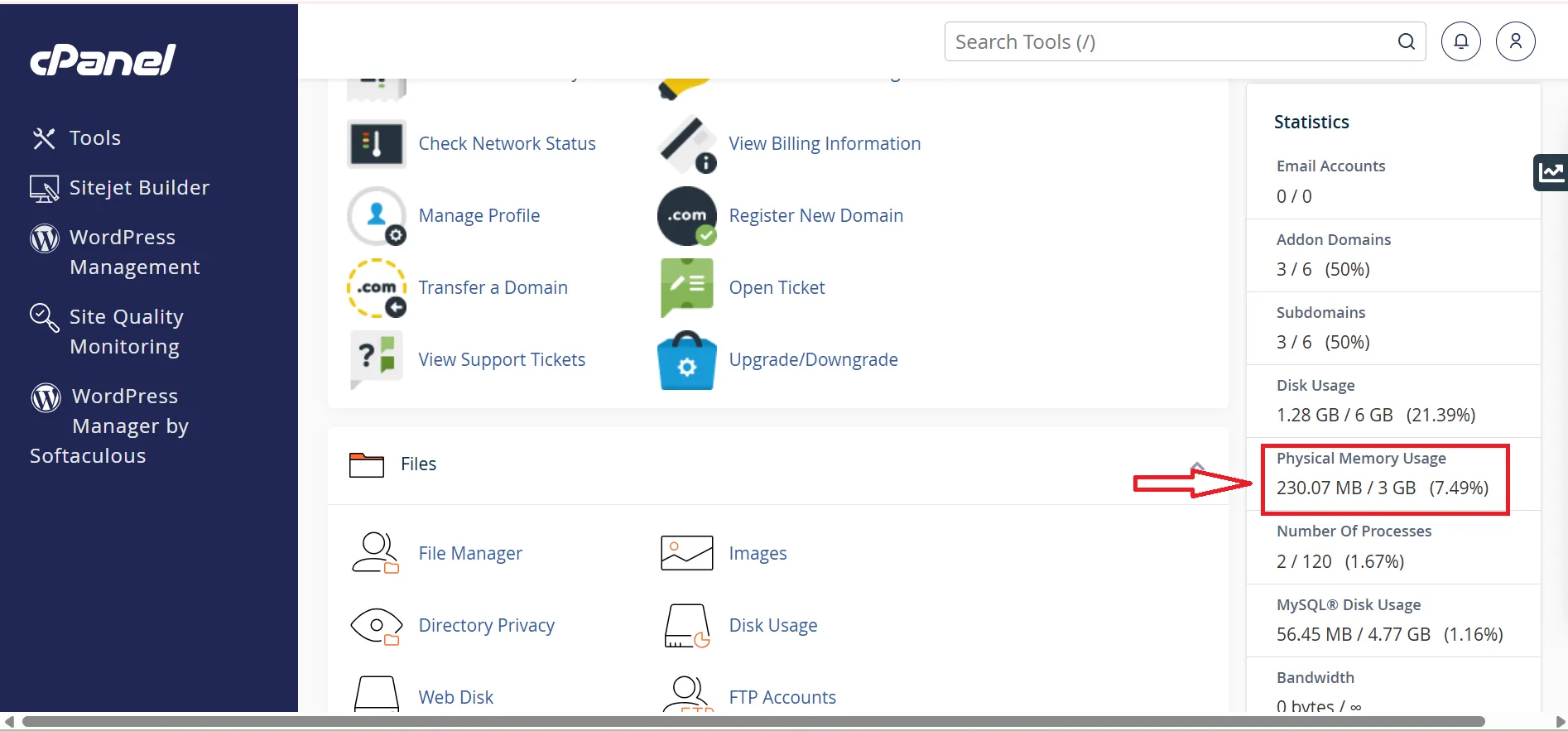Open the View Billing Information link
The height and width of the screenshot is (731, 1568).
click(824, 144)
